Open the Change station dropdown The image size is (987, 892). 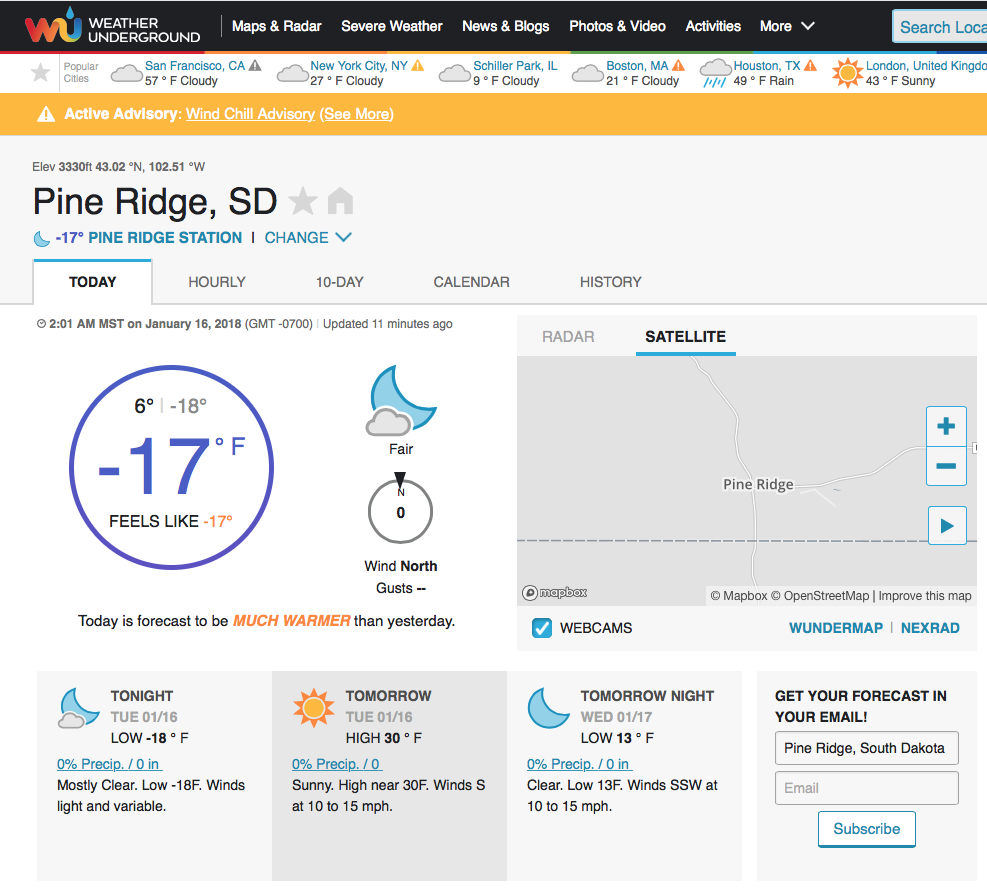tap(308, 238)
